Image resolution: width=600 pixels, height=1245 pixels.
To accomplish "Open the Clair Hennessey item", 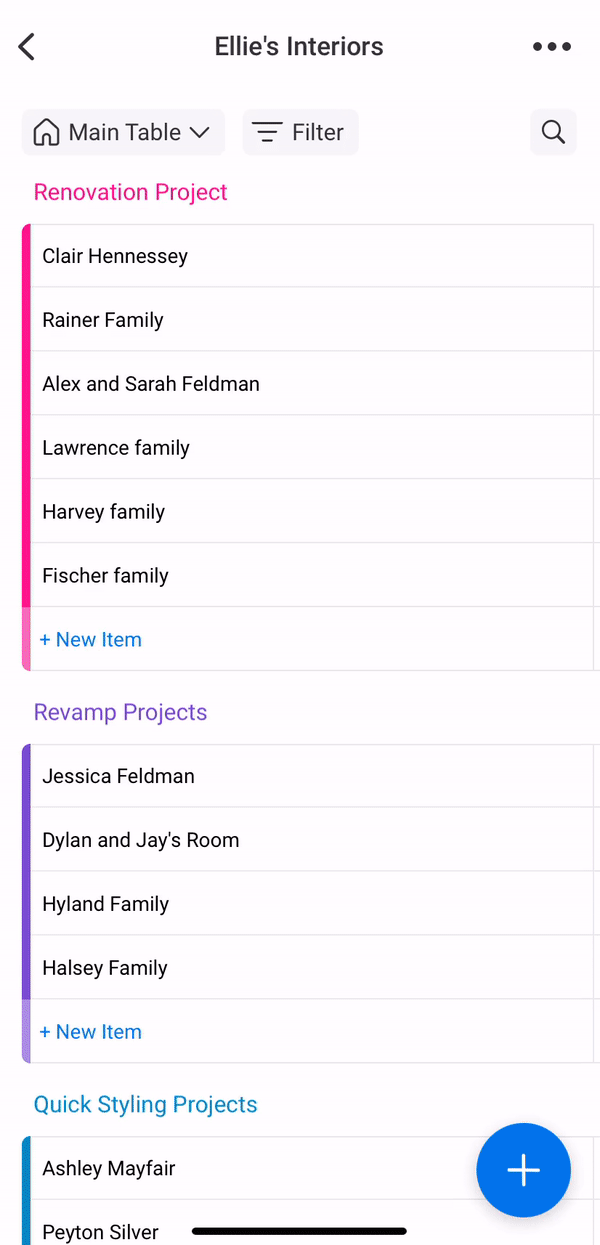I will coord(312,256).
